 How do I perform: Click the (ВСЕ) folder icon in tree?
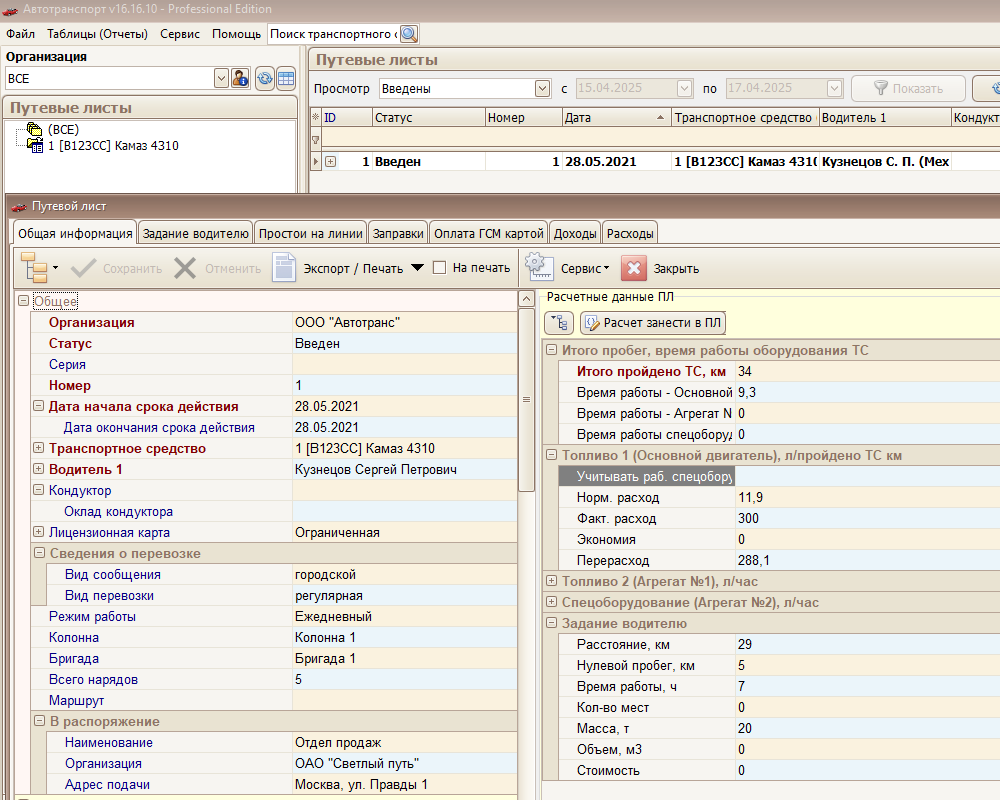pos(34,130)
